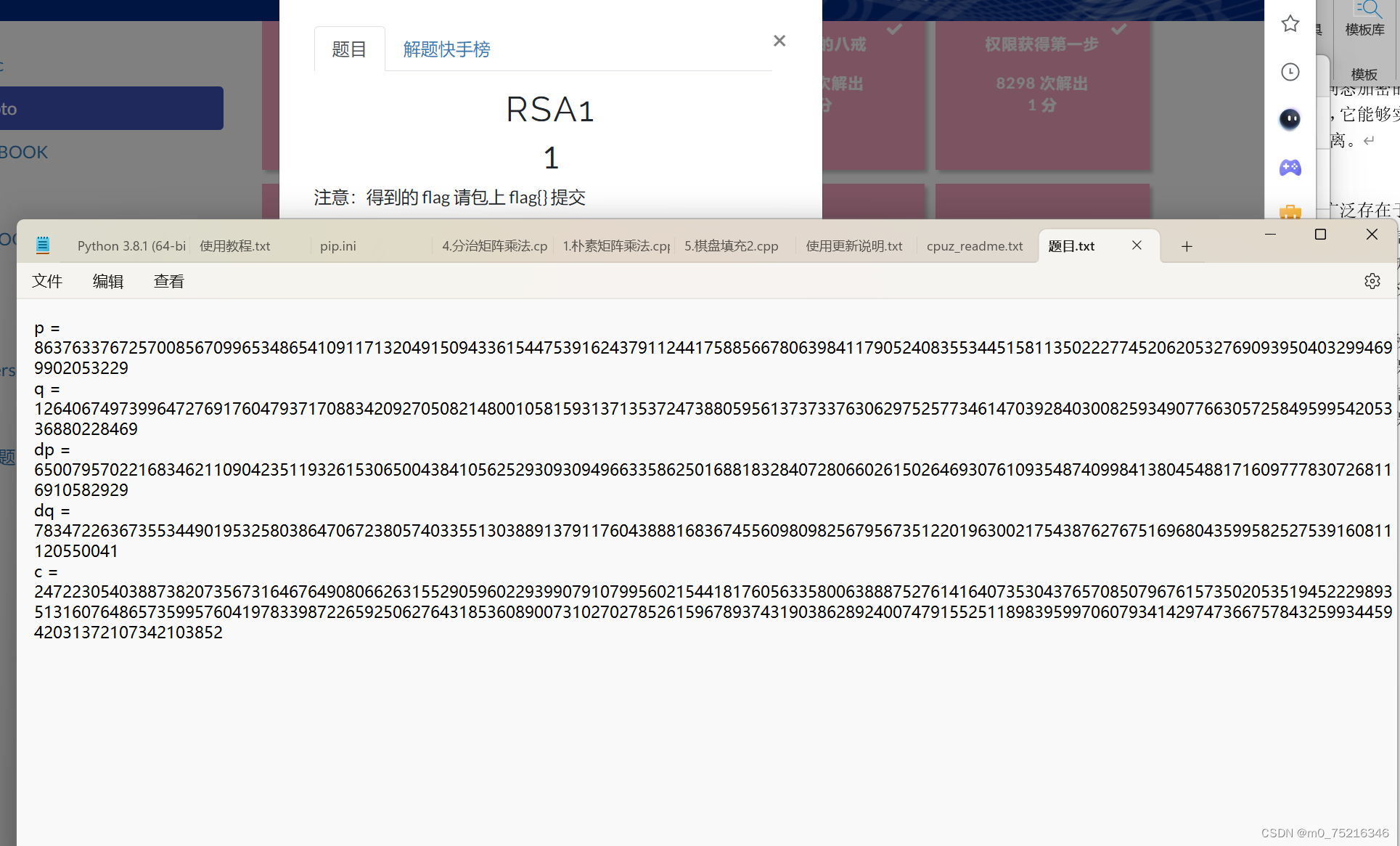Select the 题目 tab in the challenge dialog
The height and width of the screenshot is (846, 1400).
[x=349, y=49]
